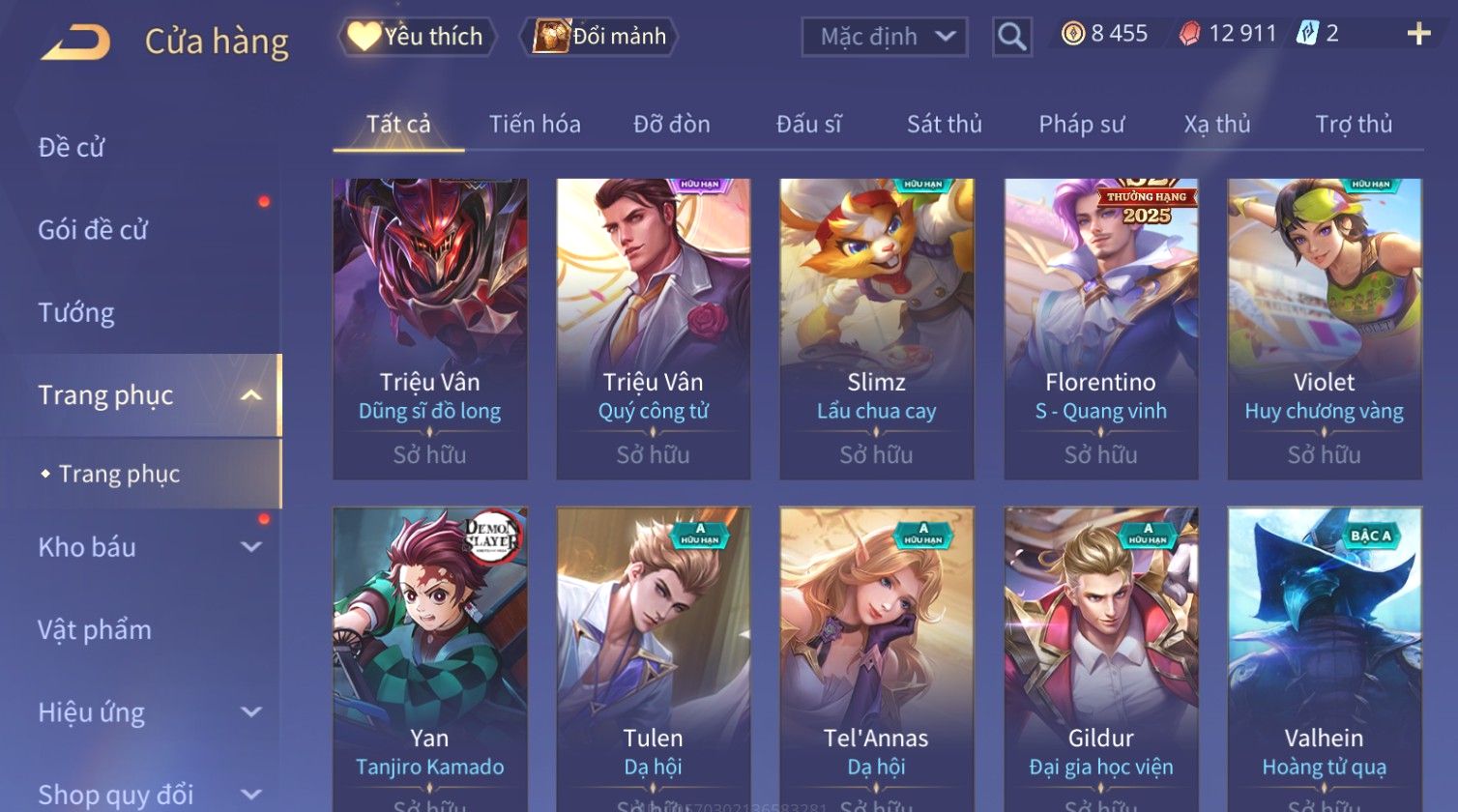Viewport: 1458px width, 812px height.
Task: Switch to the Pháp sư tab
Action: pos(1081,124)
